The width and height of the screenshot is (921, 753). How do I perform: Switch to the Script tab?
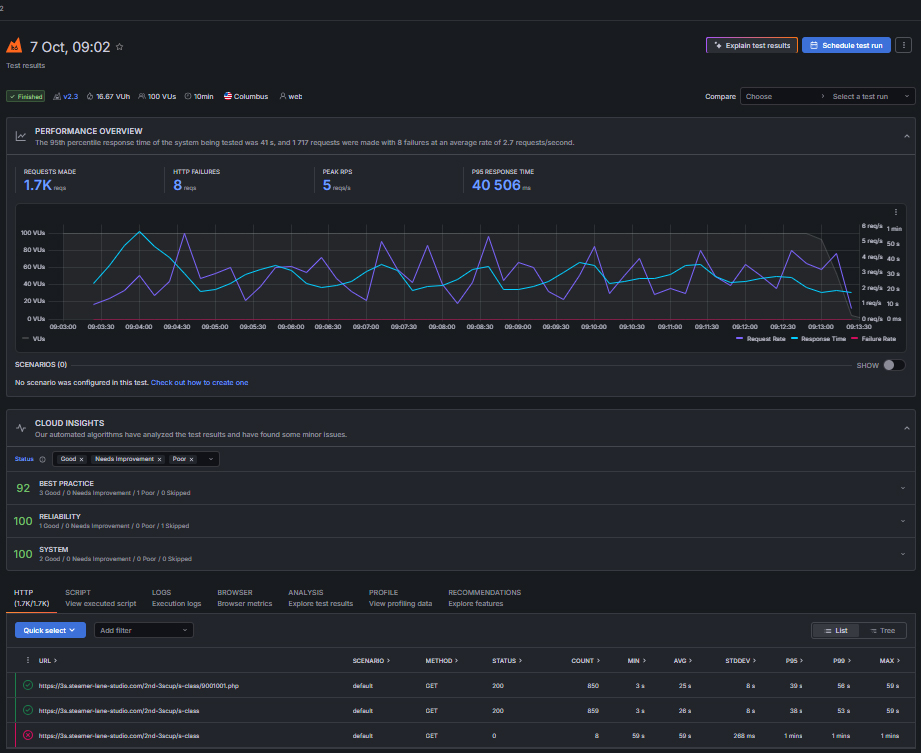click(100, 598)
